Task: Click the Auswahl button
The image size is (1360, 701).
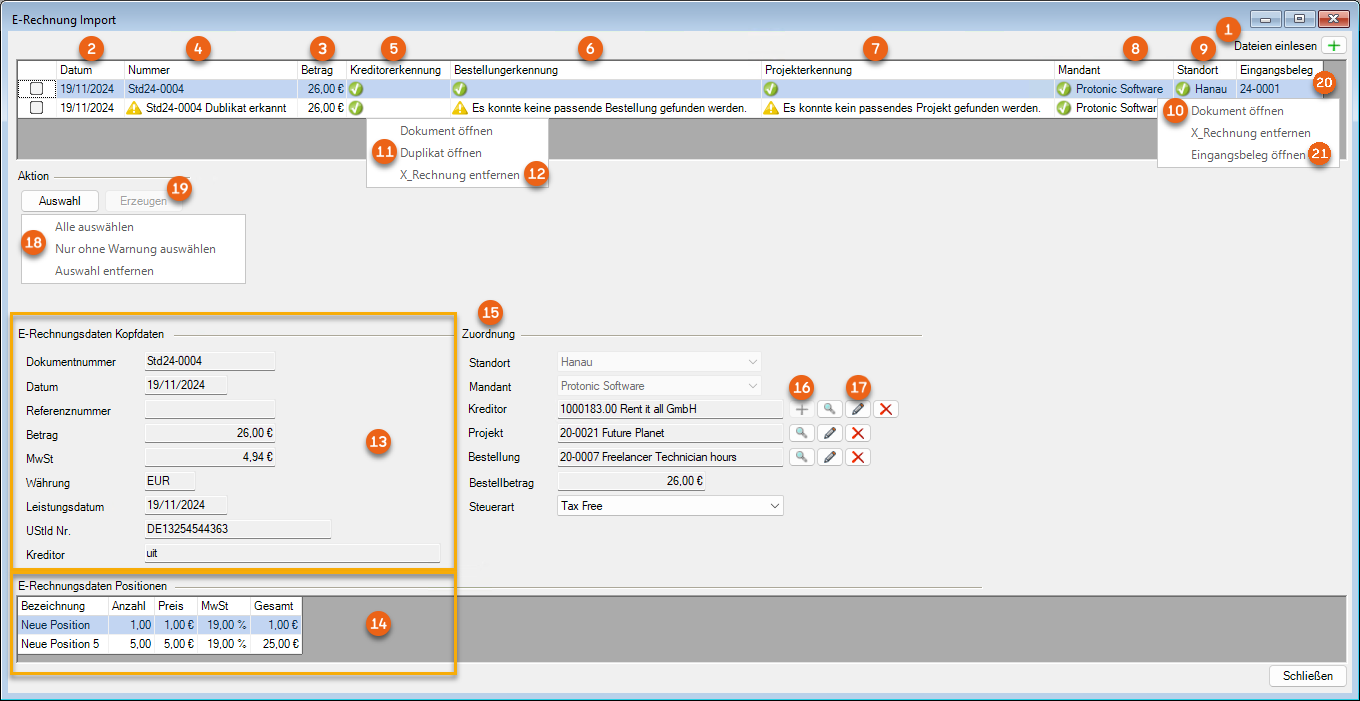Action: [x=60, y=201]
